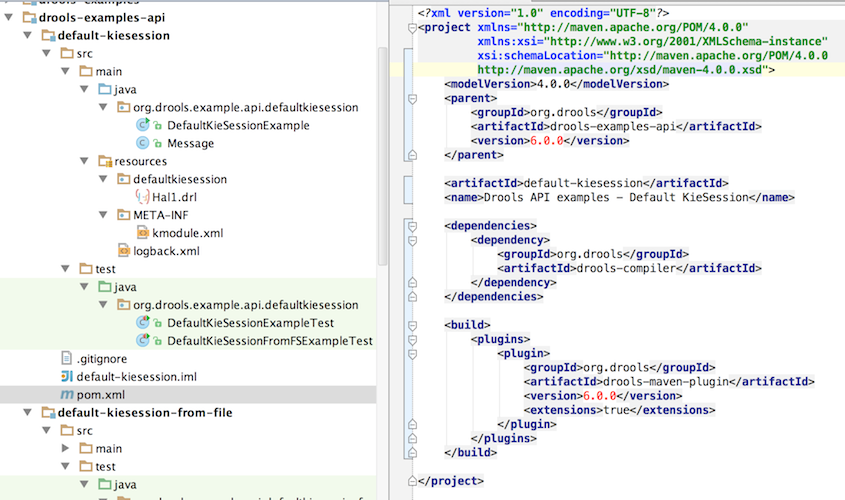Fold the build block in editor gutter
The image size is (845, 500).
tap(411, 325)
